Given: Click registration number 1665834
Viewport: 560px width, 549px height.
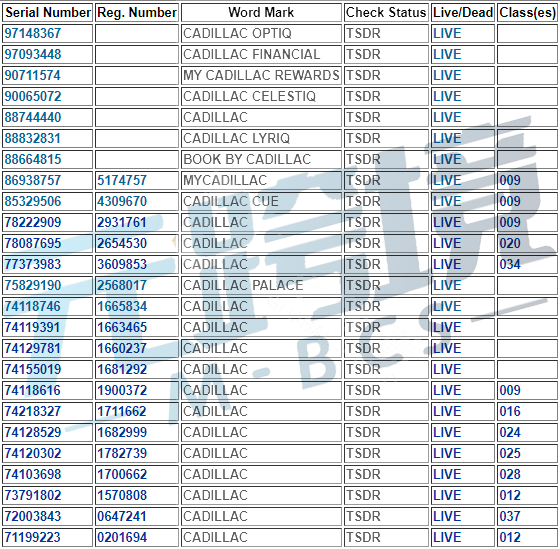Looking at the screenshot, I should tap(122, 306).
